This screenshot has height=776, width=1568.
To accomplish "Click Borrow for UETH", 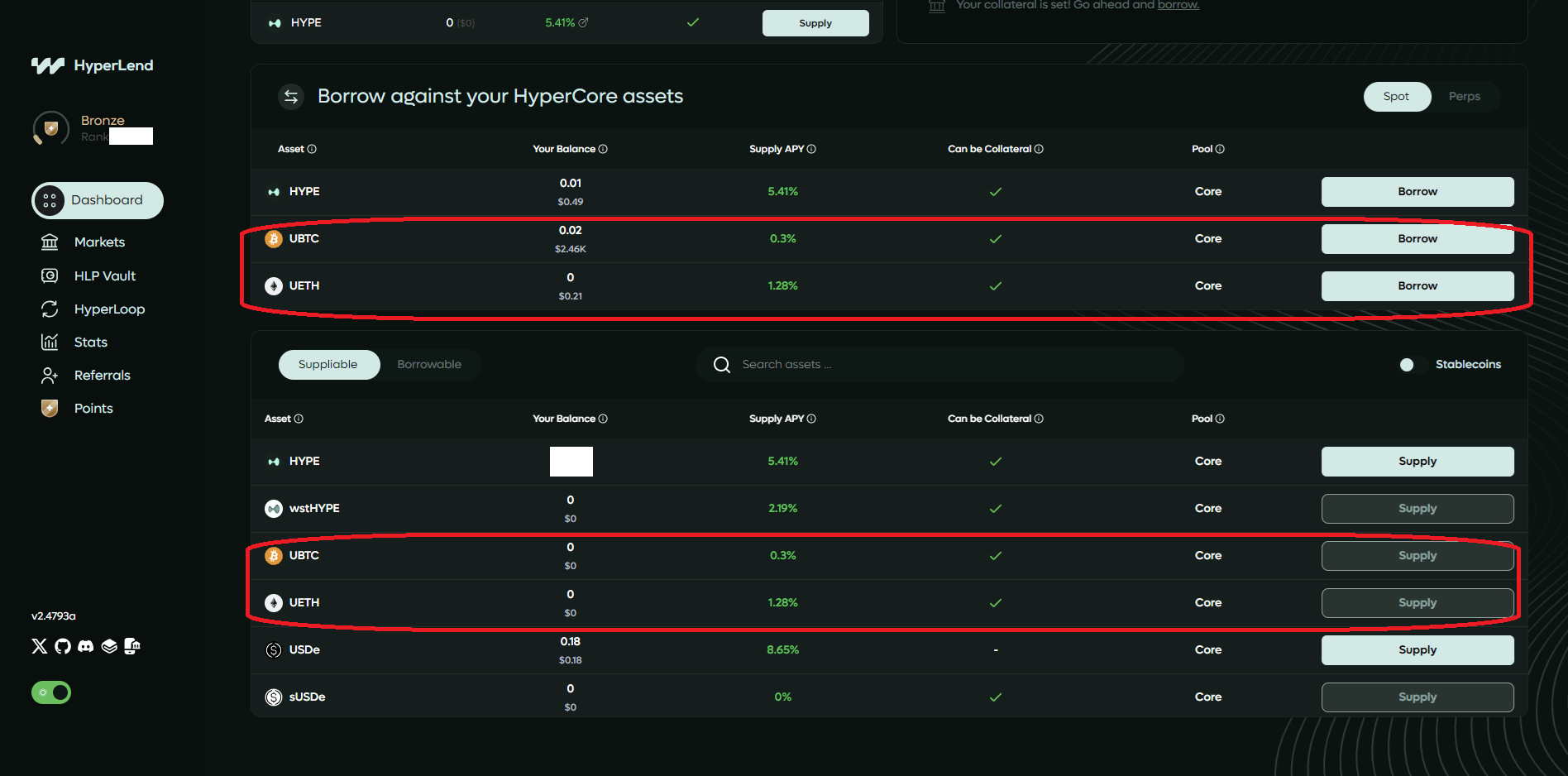I will click(x=1417, y=286).
